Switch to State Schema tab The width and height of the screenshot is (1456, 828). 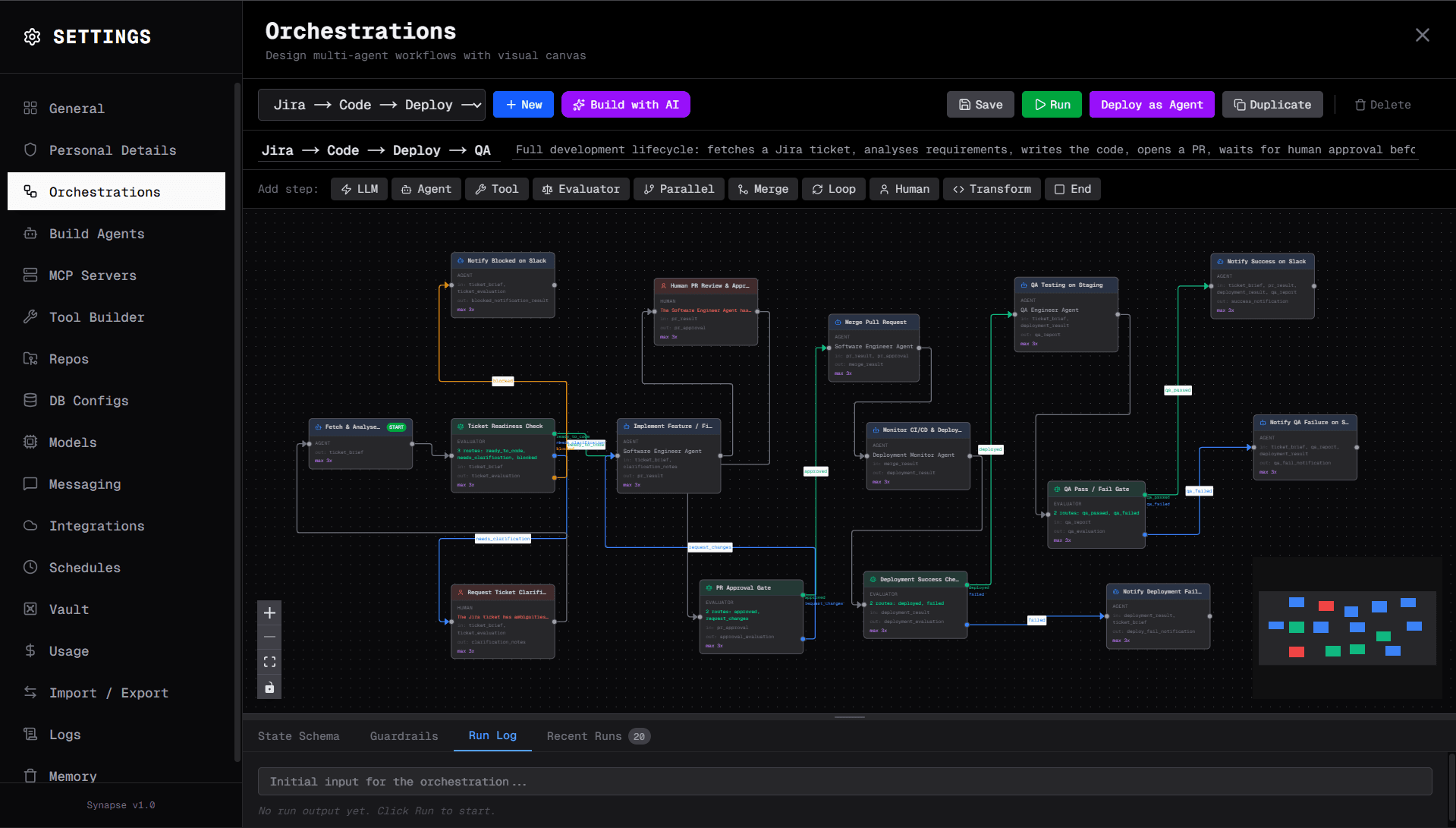tap(299, 736)
